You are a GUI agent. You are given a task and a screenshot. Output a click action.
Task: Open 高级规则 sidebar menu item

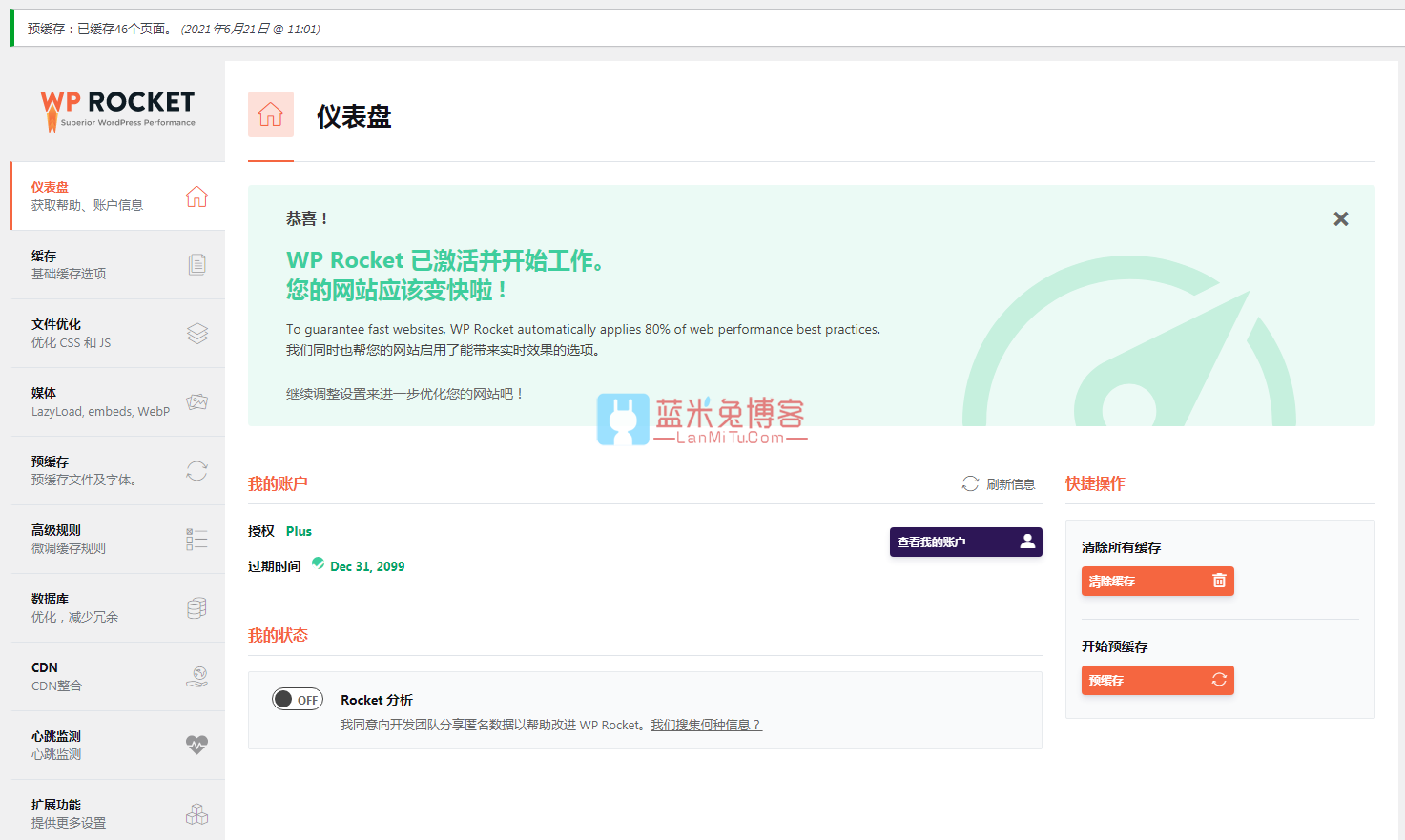coord(118,540)
